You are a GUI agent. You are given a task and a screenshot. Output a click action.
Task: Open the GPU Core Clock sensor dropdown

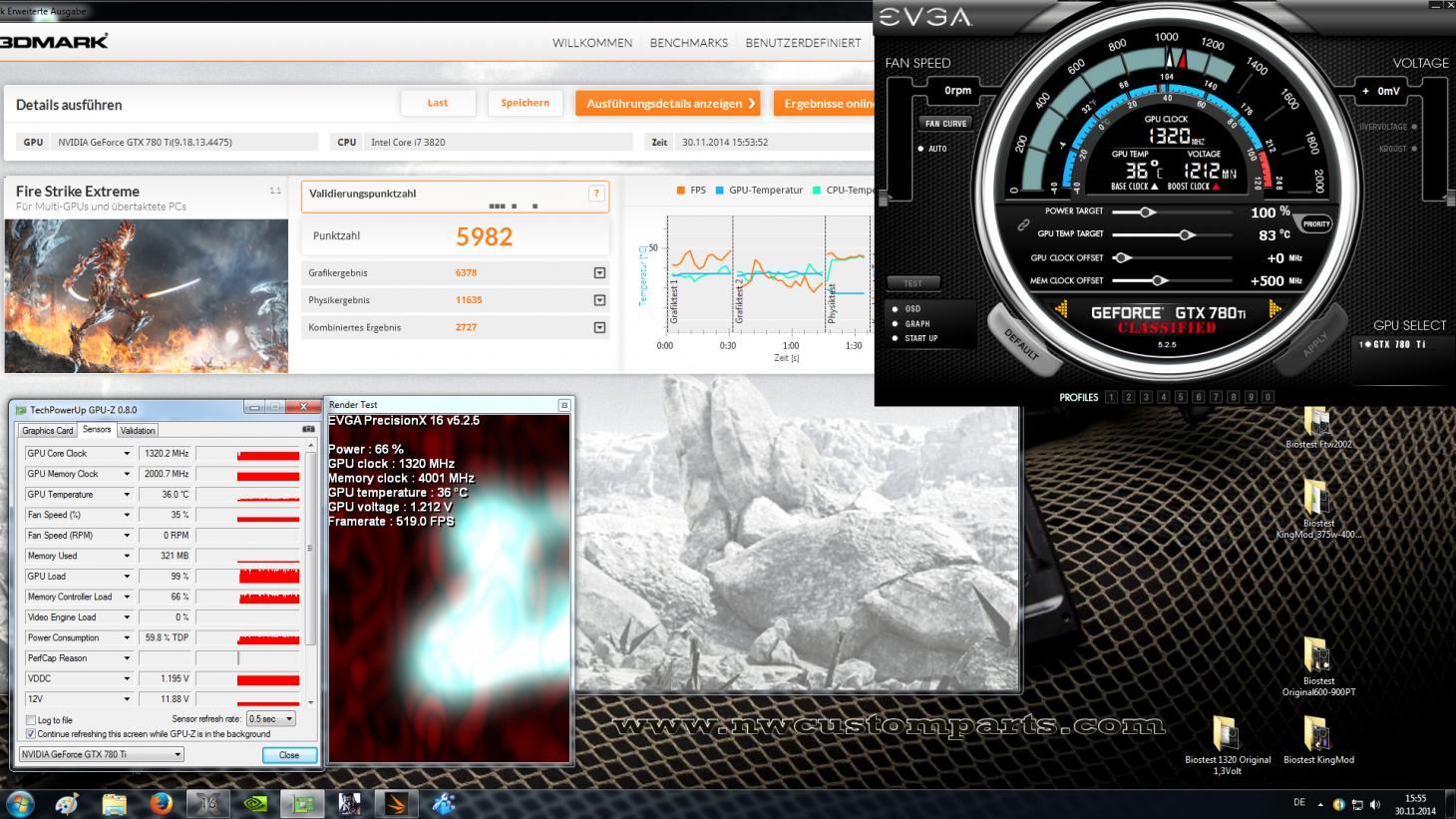[127, 454]
